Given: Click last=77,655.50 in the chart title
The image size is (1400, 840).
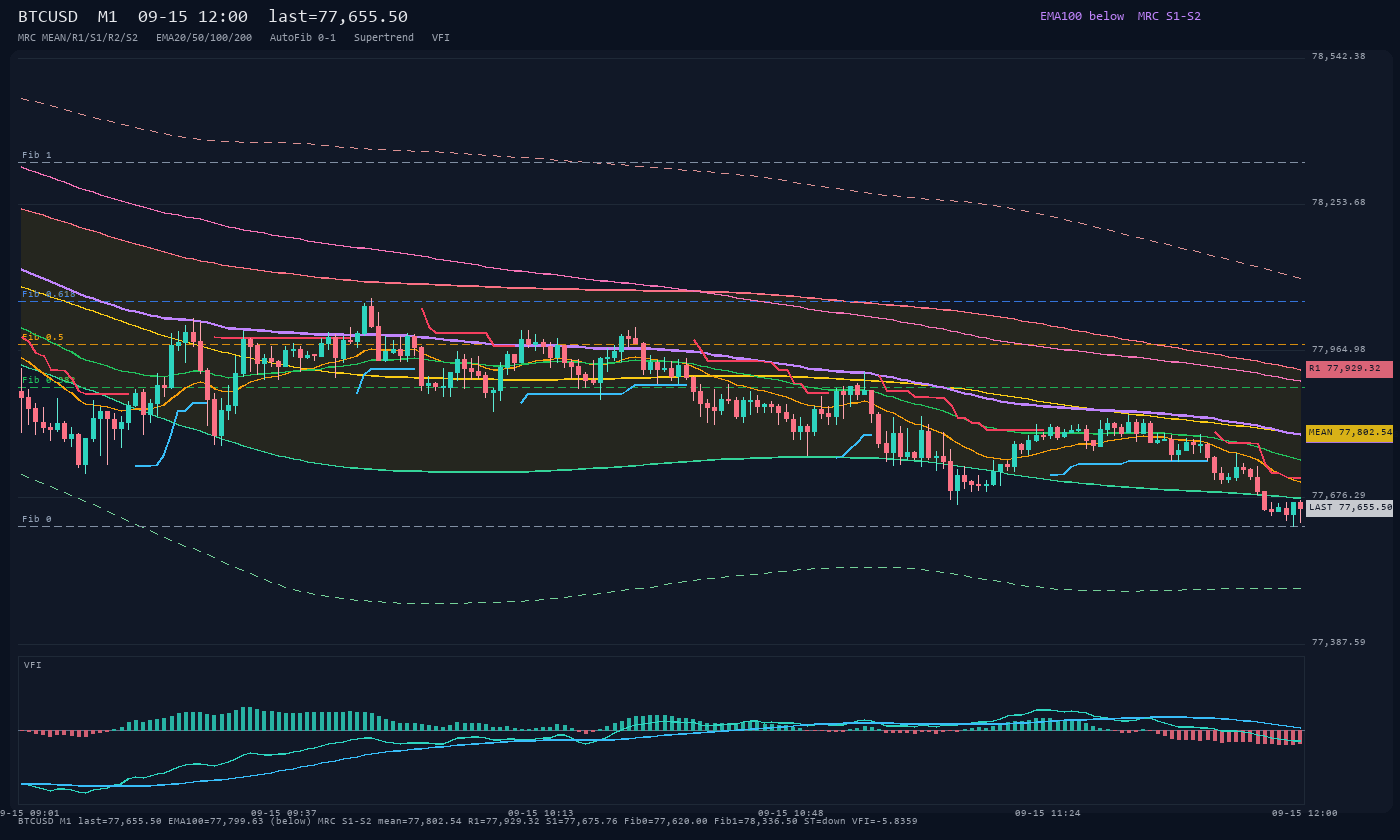Looking at the screenshot, I should click(338, 17).
